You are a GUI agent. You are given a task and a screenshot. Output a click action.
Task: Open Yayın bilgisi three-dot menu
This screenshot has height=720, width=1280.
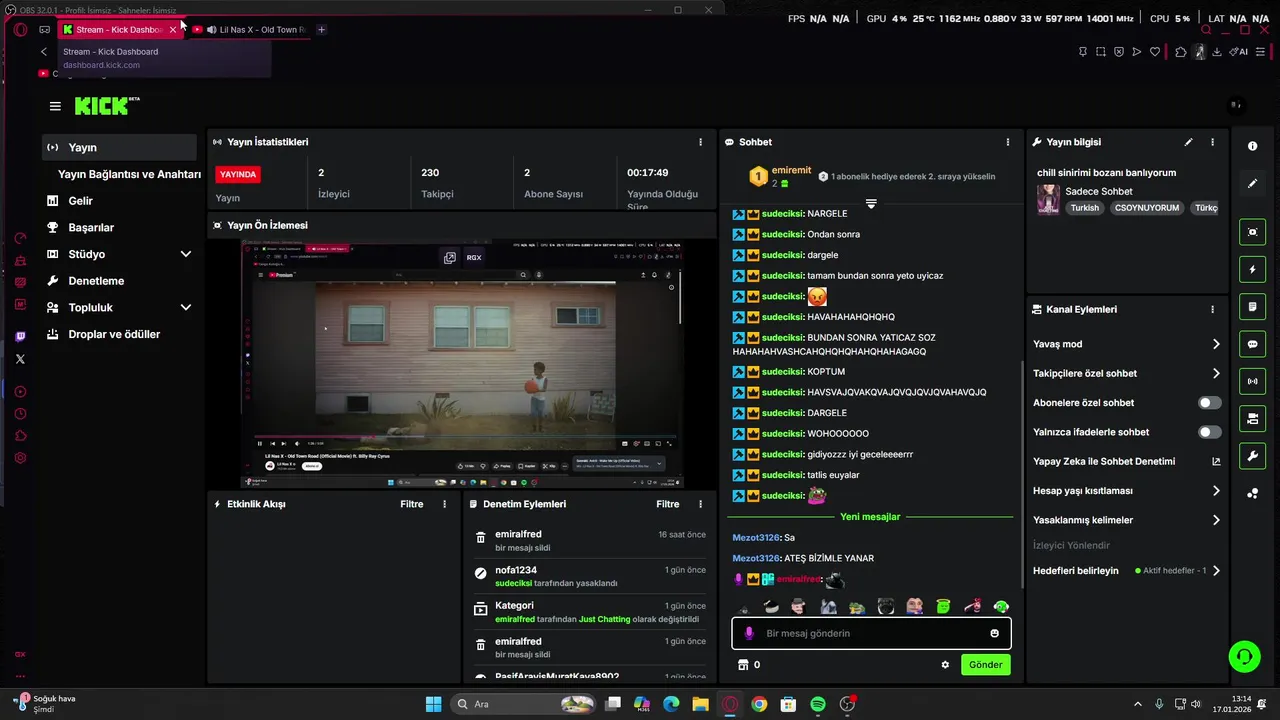pos(1212,142)
